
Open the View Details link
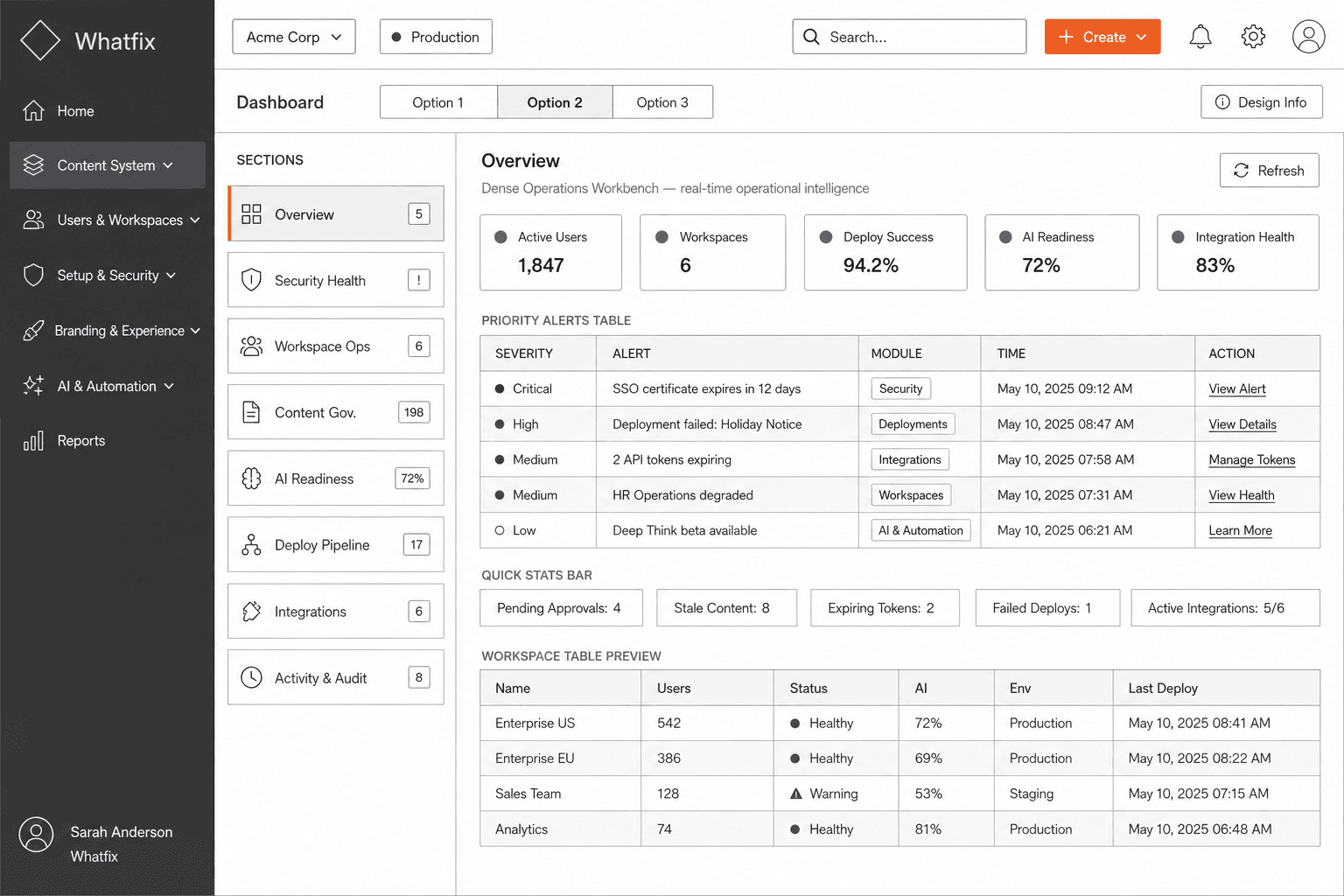pos(1242,424)
